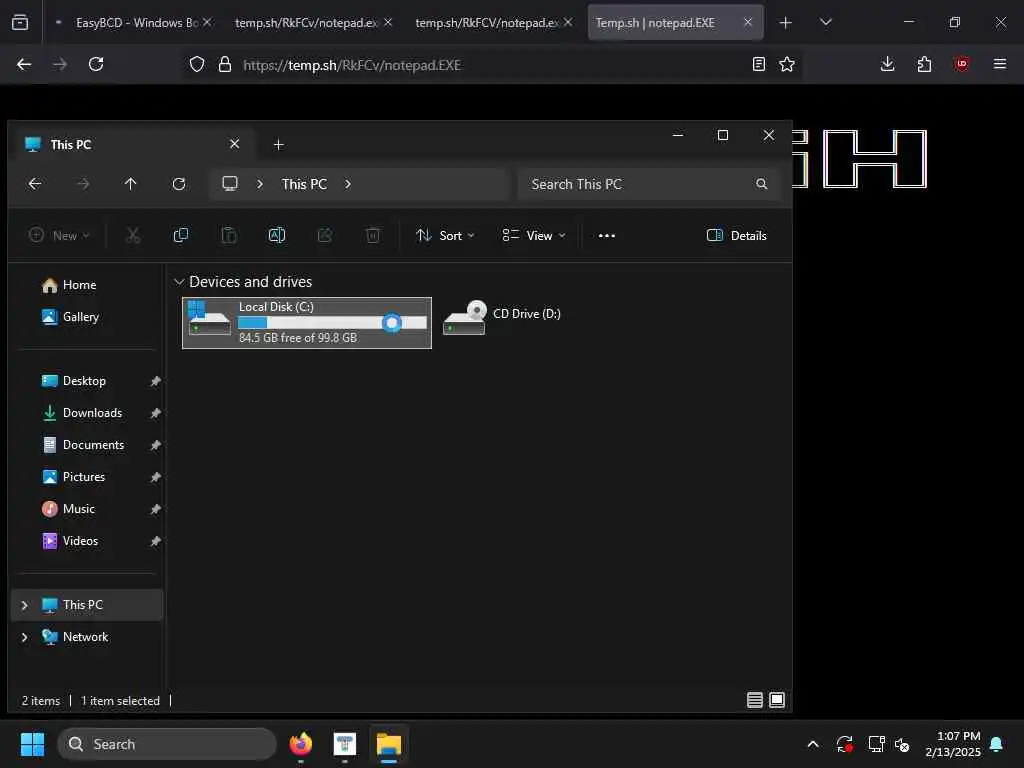Click the Share icon in Explorer toolbar
This screenshot has width=1024, height=768.
[x=325, y=235]
